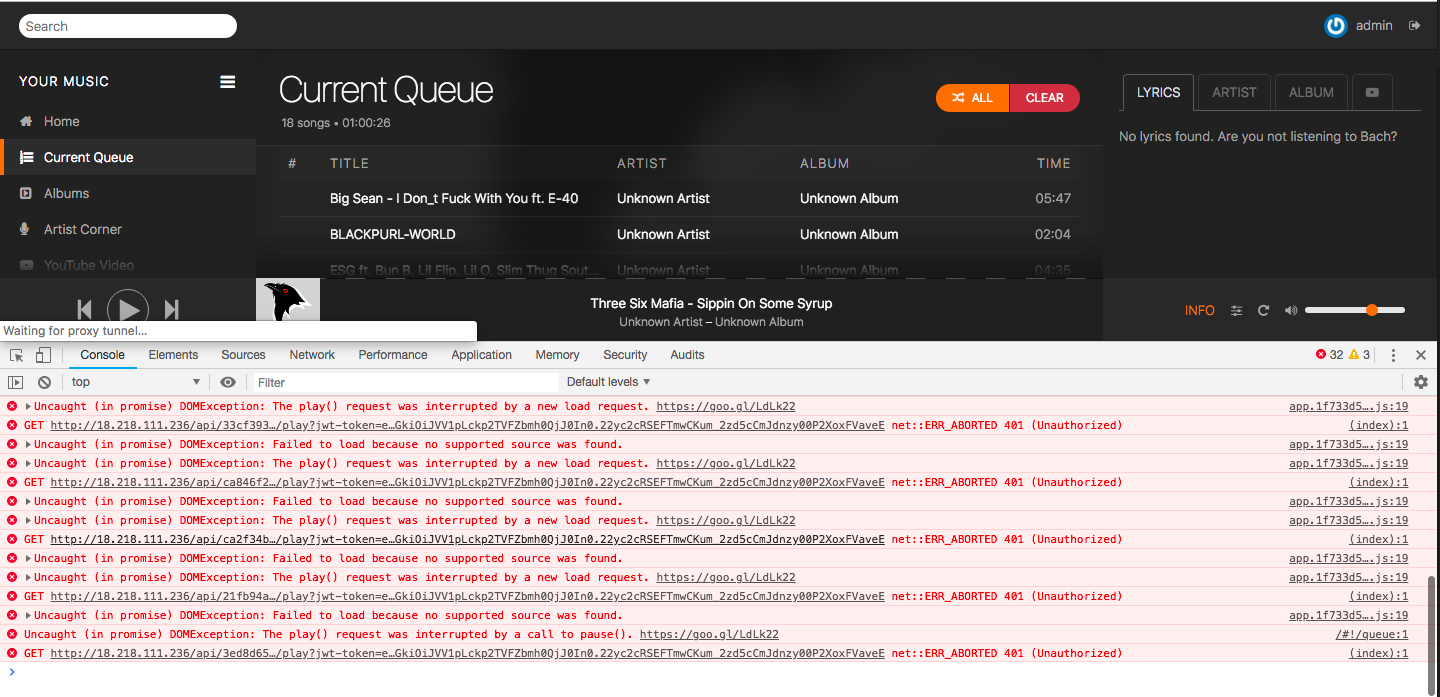This screenshot has width=1440, height=697.
Task: Switch to the ARTIST tab
Action: (x=1233, y=92)
